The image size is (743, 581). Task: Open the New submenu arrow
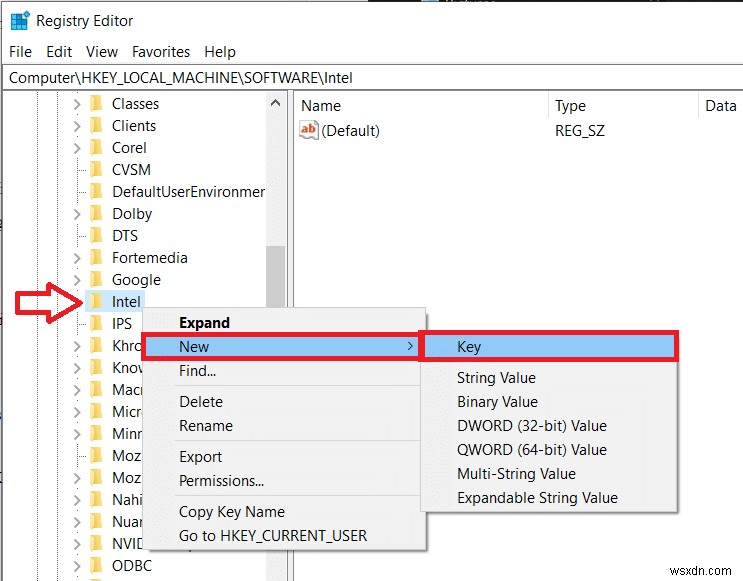(x=410, y=346)
